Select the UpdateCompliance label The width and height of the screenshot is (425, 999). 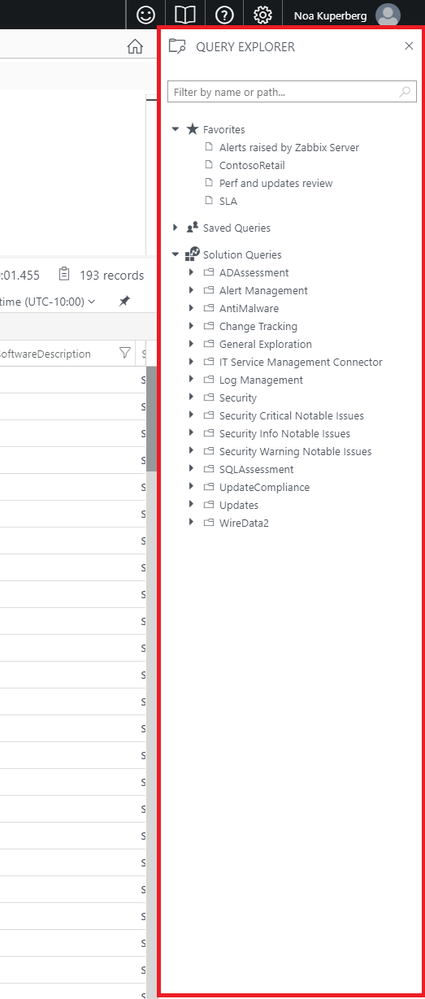coord(264,487)
